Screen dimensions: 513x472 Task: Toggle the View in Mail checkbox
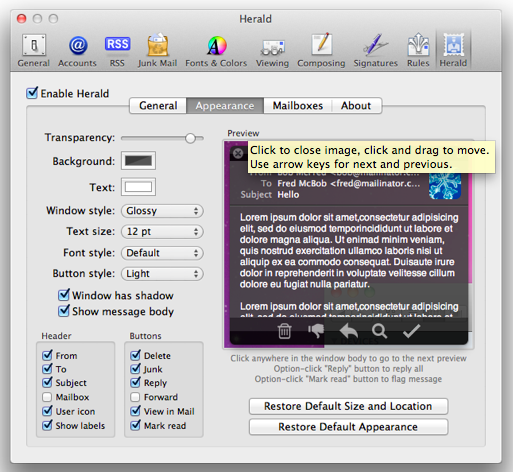(x=135, y=411)
